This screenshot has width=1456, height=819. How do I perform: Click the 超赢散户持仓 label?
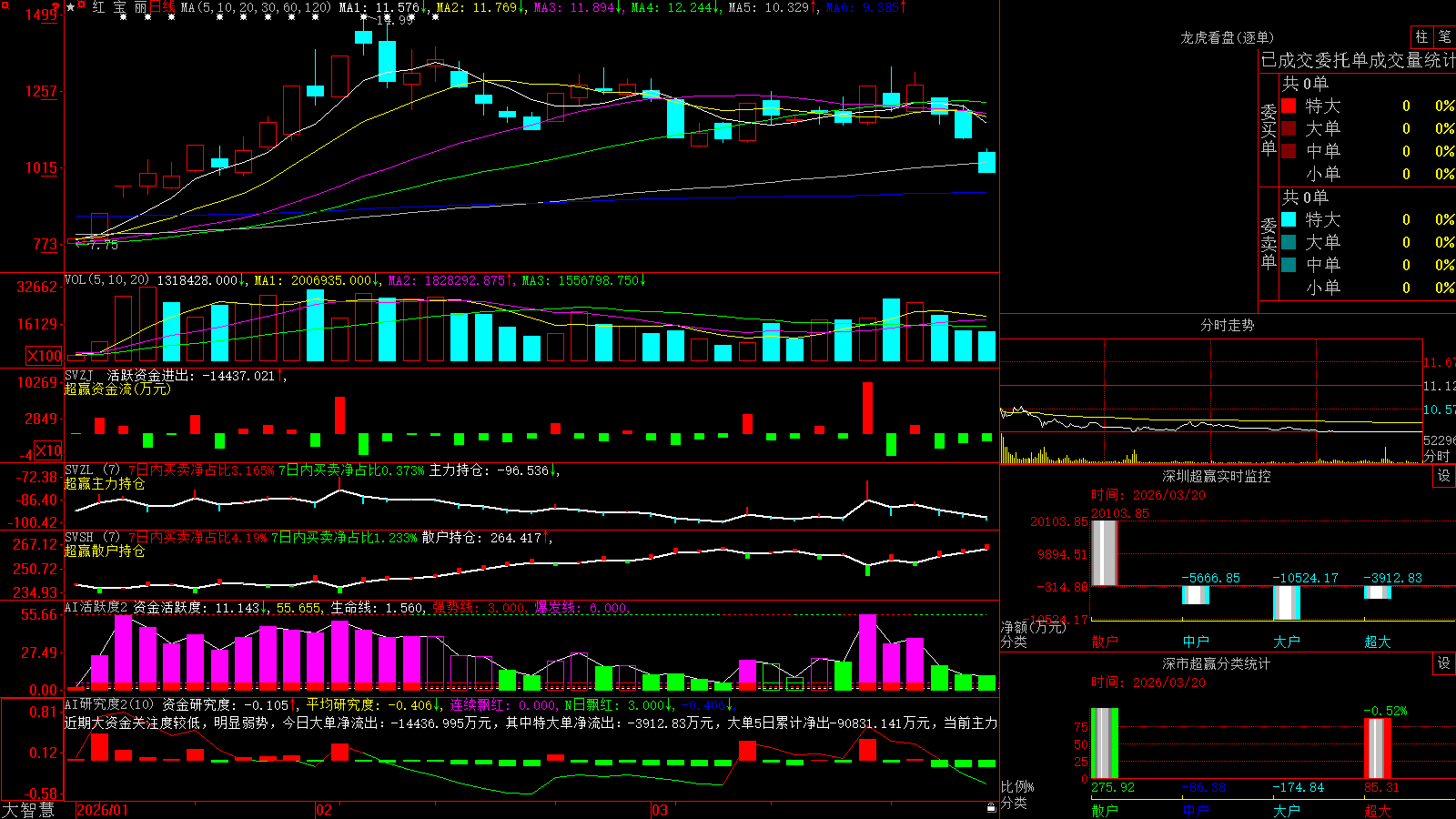click(x=105, y=551)
